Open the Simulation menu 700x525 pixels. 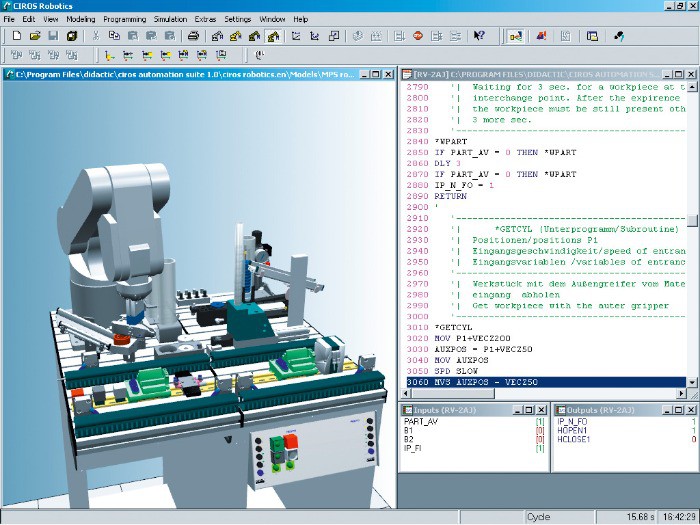170,19
